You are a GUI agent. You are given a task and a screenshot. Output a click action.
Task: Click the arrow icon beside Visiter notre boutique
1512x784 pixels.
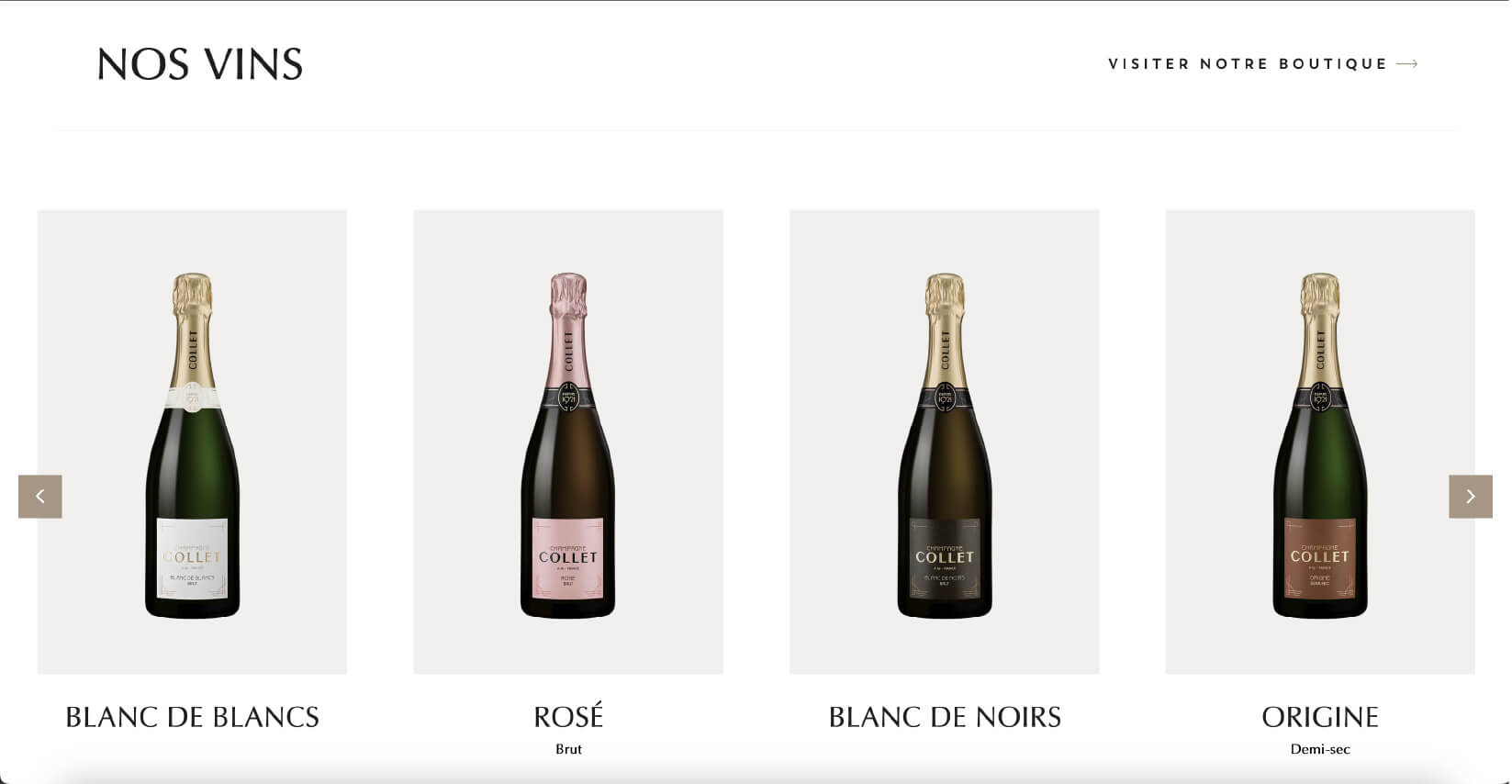point(1407,64)
